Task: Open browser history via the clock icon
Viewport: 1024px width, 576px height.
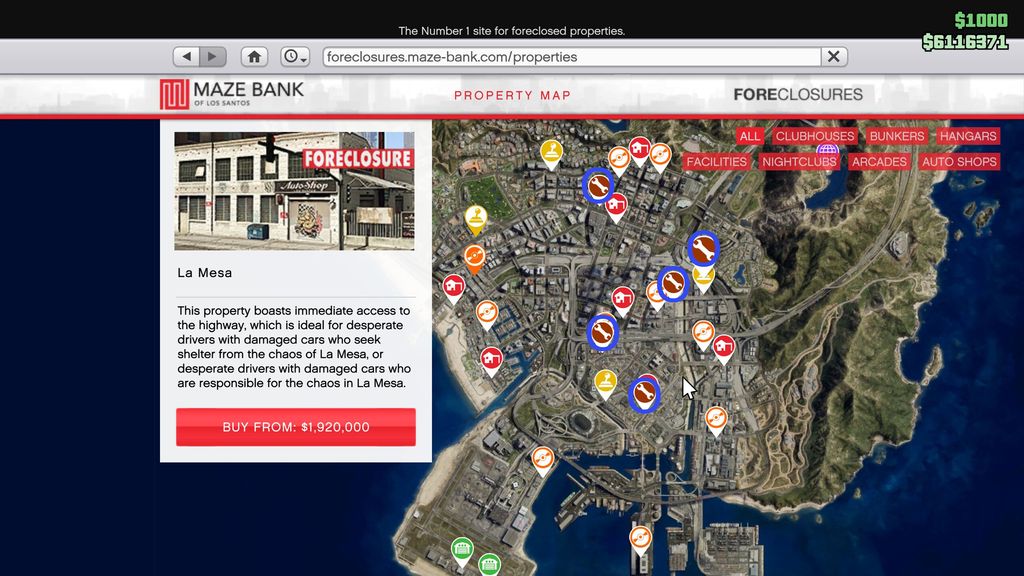Action: (291, 57)
